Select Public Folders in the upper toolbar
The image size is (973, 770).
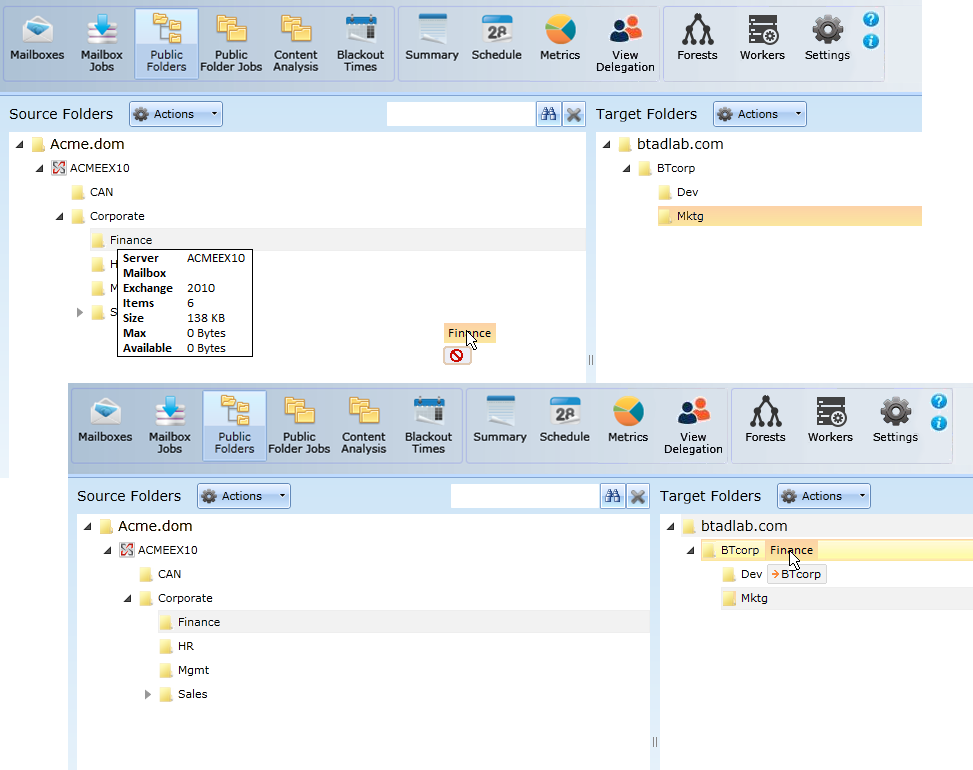[166, 44]
